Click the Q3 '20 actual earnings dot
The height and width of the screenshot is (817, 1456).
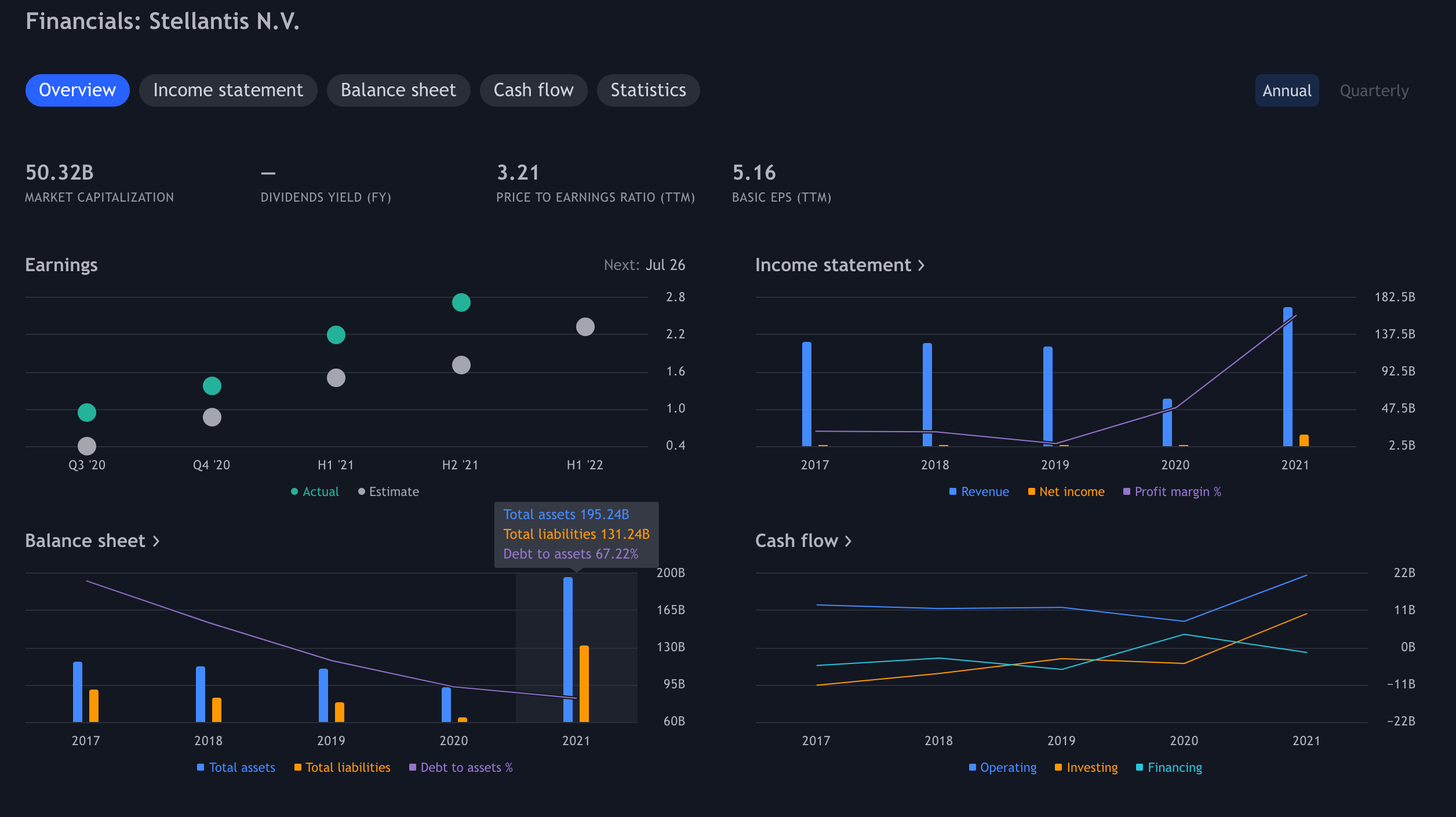tap(87, 413)
